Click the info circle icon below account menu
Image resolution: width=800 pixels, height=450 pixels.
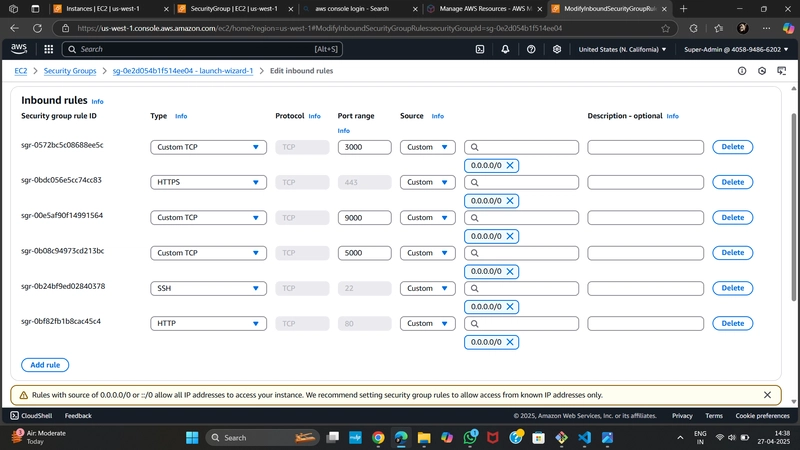tap(742, 71)
